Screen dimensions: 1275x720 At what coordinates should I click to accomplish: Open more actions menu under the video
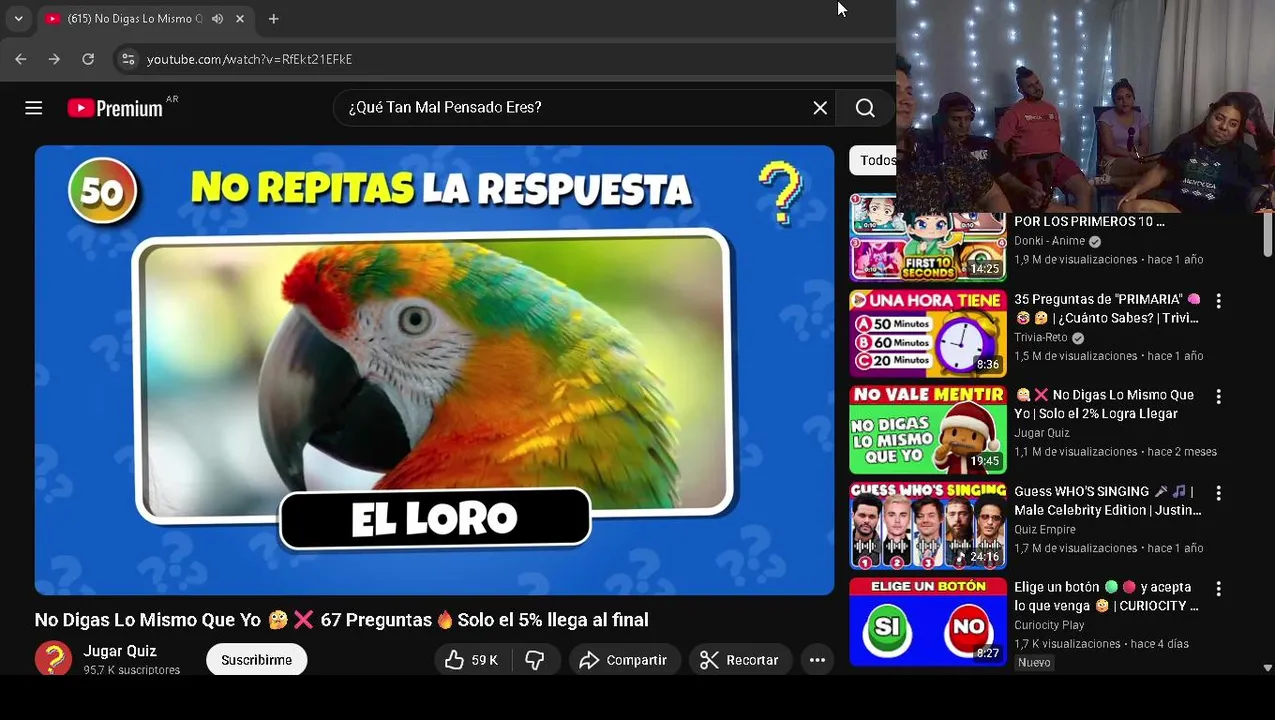tap(817, 660)
